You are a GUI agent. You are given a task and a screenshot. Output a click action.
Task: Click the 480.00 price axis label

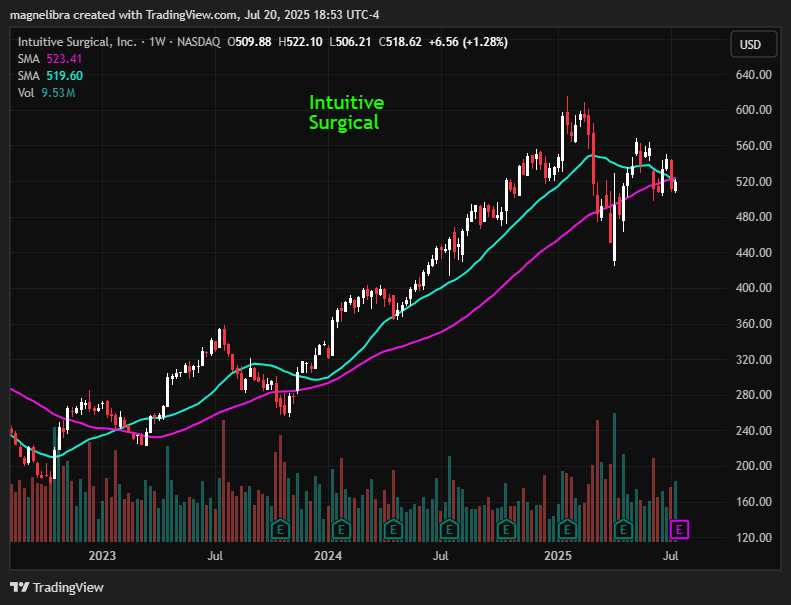tap(754, 216)
